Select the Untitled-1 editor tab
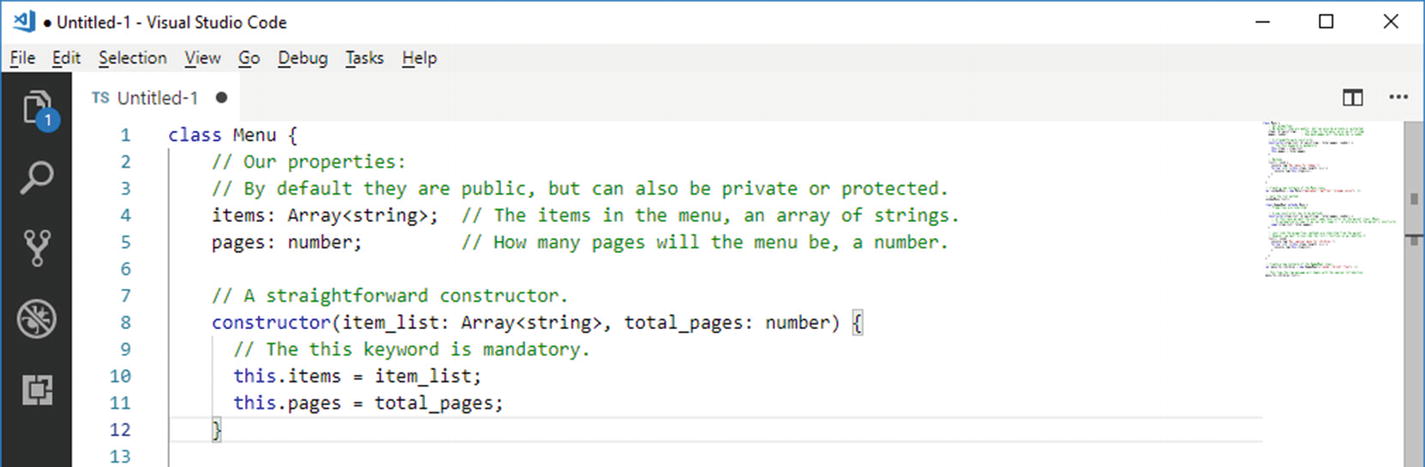This screenshot has height=467, width=1425. click(158, 98)
